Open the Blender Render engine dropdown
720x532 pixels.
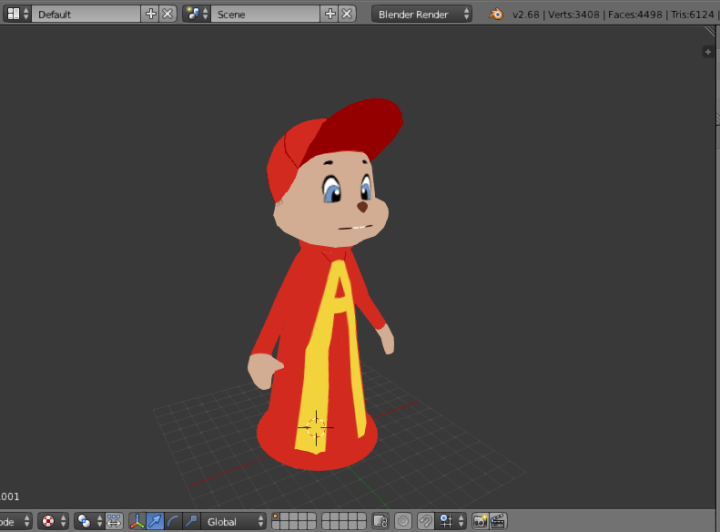tap(422, 14)
